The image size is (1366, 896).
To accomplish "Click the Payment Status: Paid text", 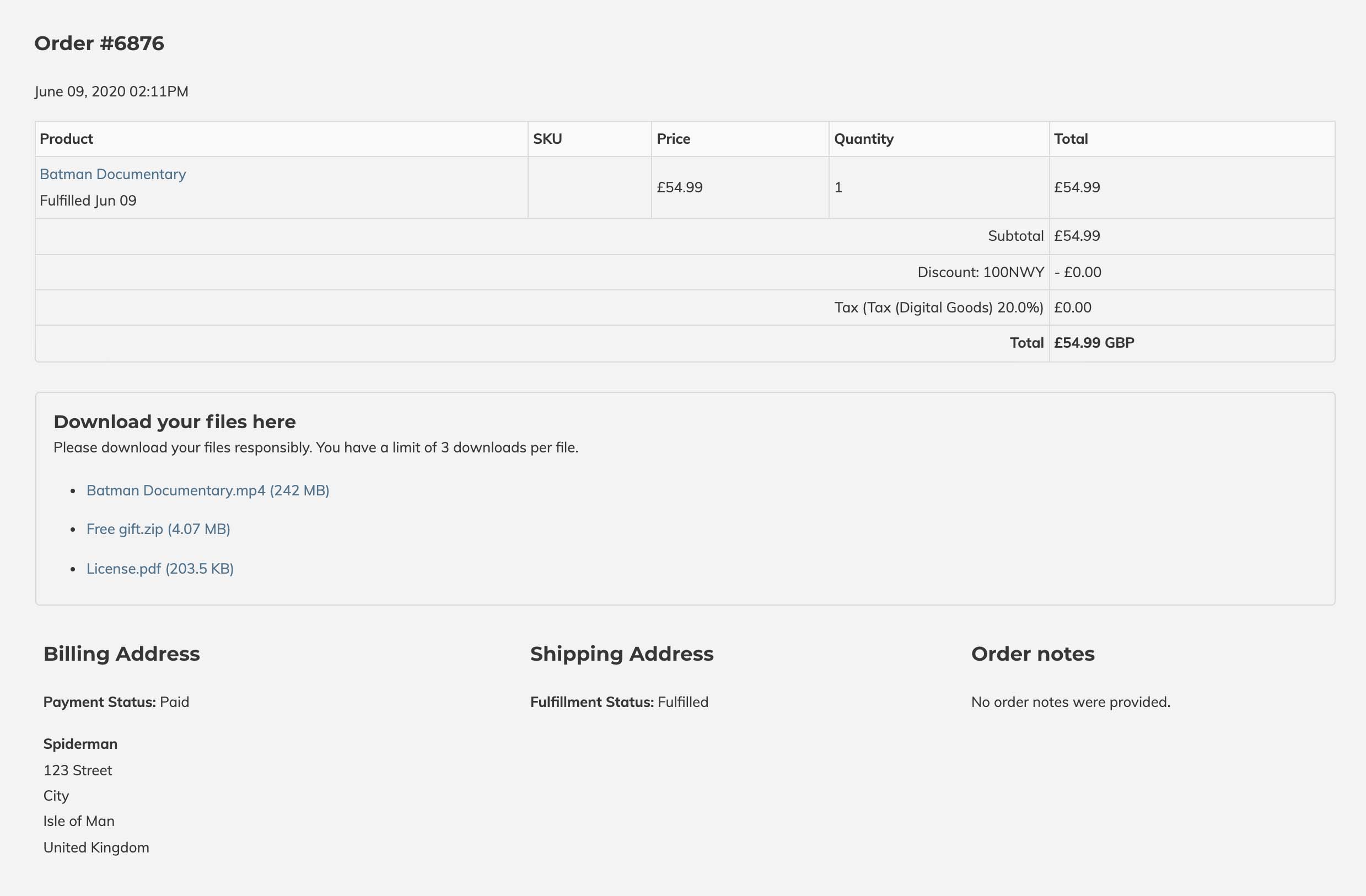I will coord(116,702).
